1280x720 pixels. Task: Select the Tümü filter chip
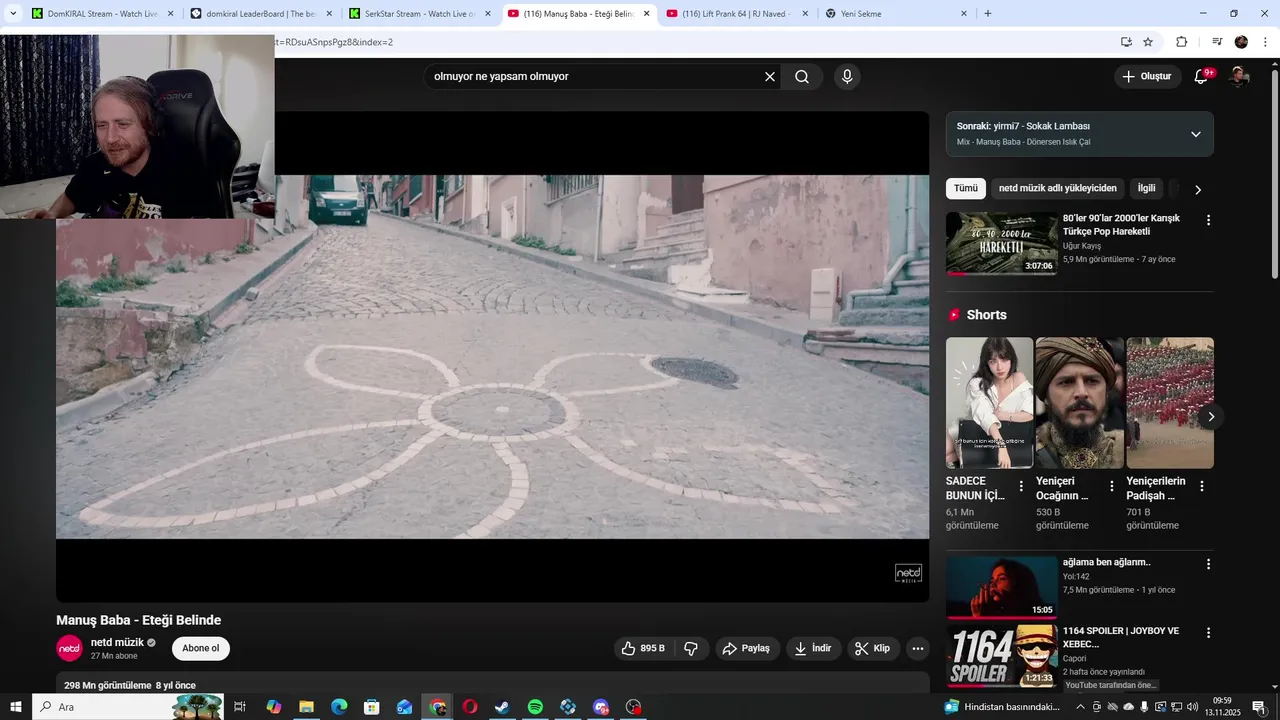click(966, 188)
